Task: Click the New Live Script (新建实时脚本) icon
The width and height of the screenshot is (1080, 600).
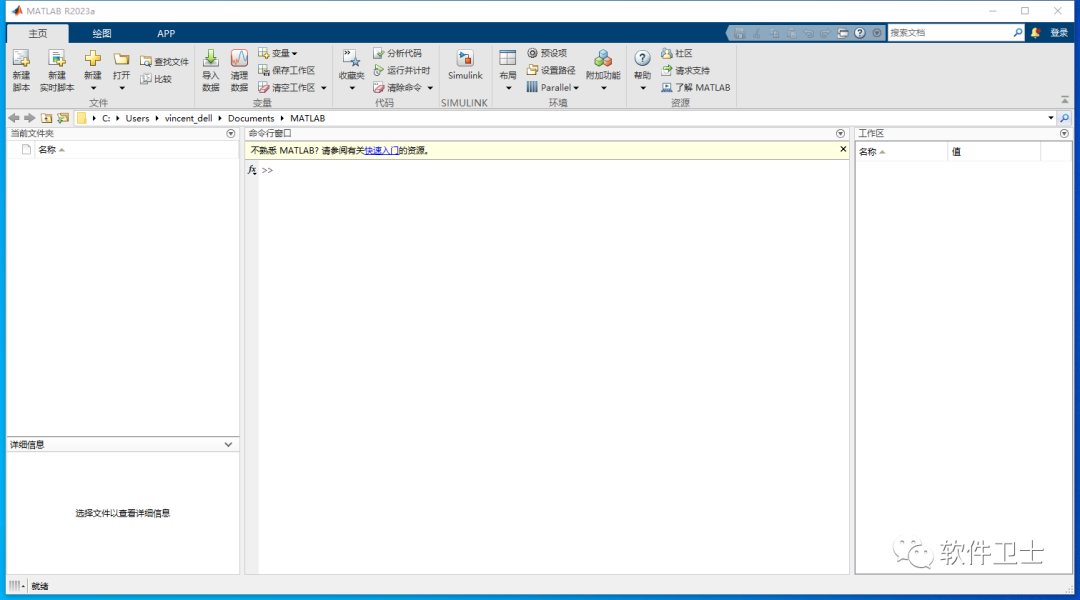Action: tap(56, 60)
